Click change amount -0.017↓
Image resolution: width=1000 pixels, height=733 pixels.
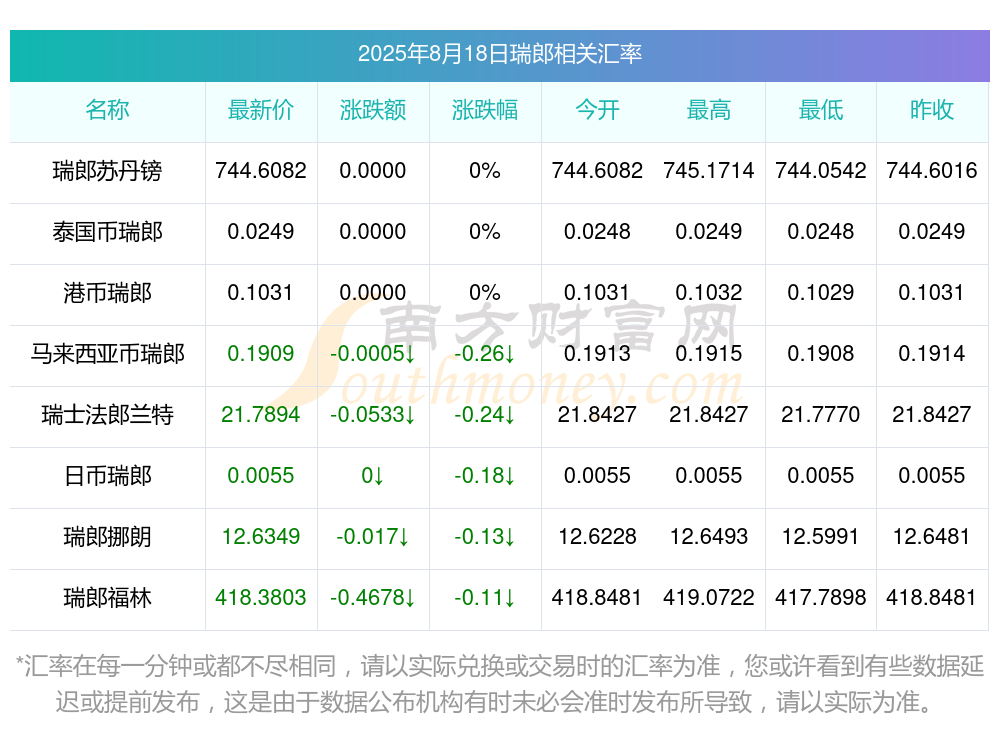click(373, 537)
